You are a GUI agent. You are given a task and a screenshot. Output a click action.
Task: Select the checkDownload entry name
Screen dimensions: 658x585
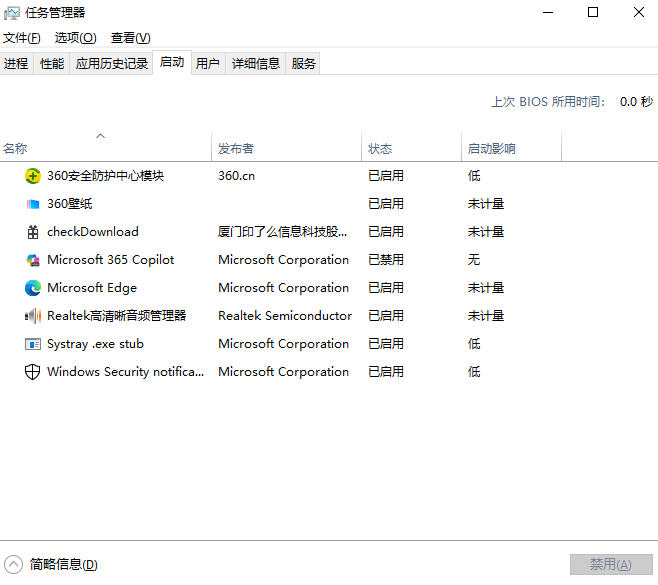pos(93,232)
